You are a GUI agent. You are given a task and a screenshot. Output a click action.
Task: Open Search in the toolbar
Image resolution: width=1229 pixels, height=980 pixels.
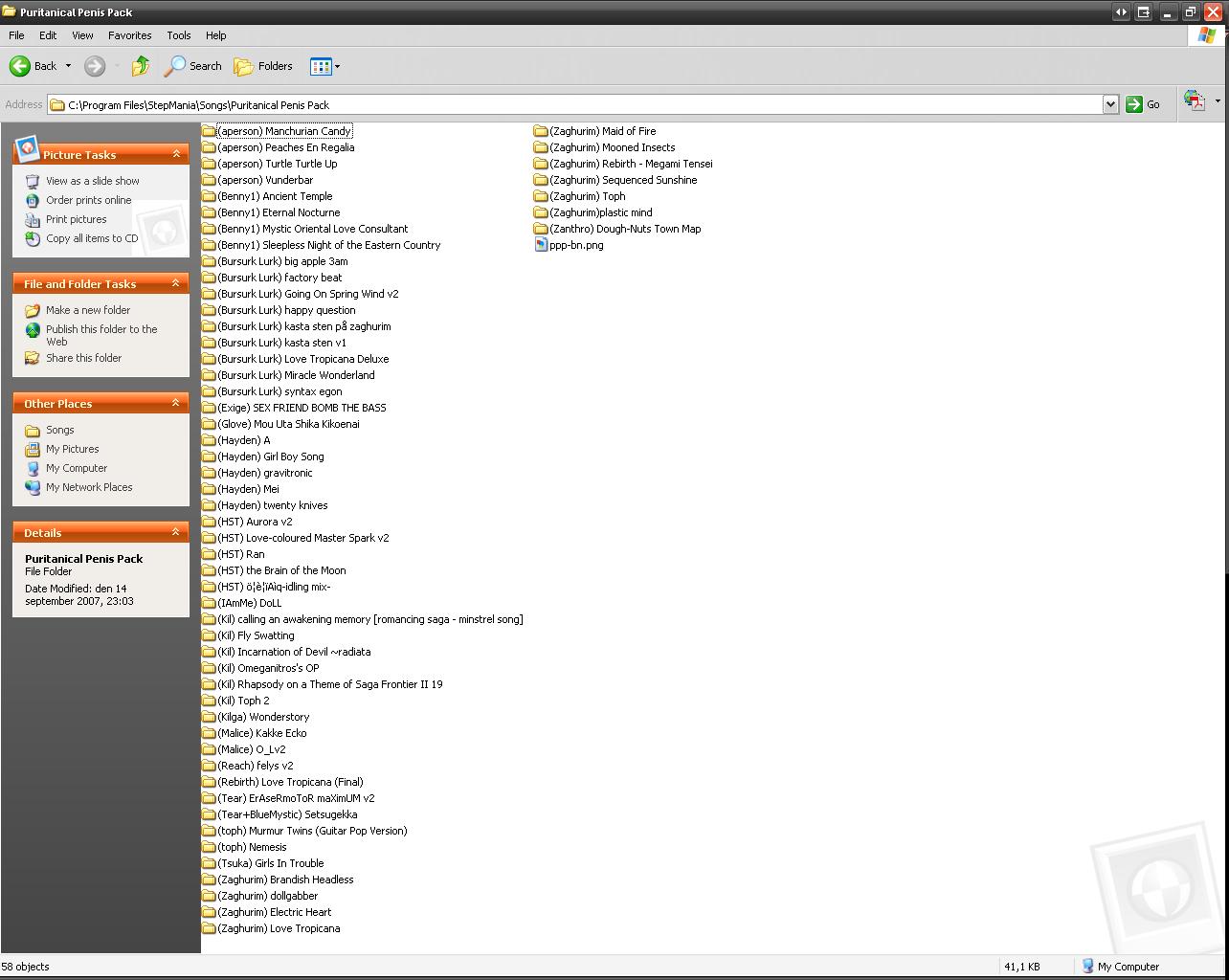pyautogui.click(x=192, y=66)
